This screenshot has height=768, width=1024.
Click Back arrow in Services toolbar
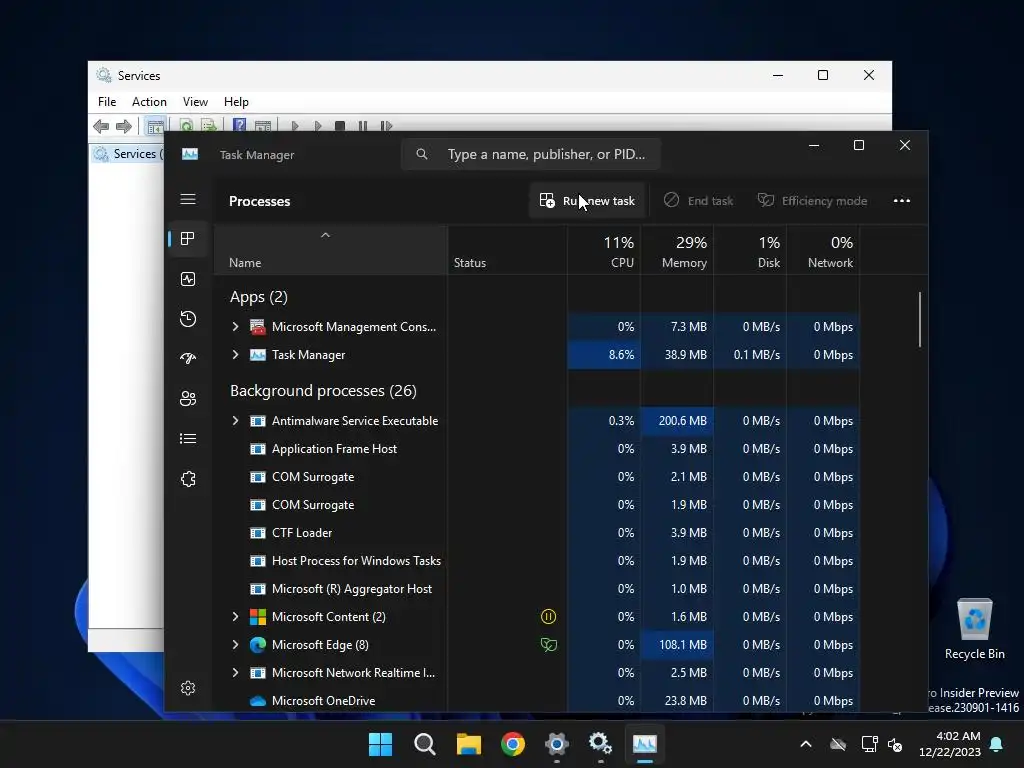(101, 126)
